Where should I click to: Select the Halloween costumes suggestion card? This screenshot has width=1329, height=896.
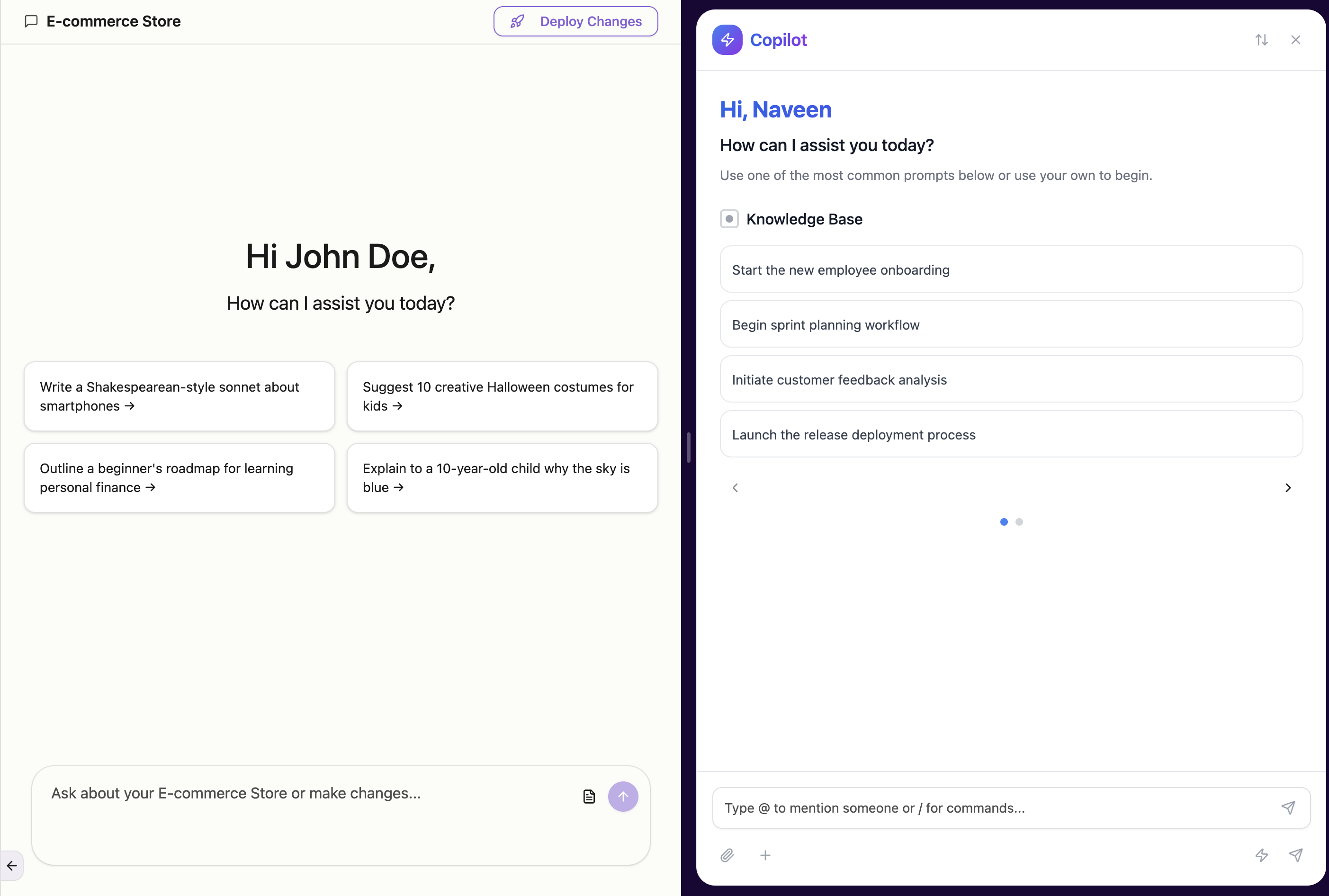[x=502, y=396]
